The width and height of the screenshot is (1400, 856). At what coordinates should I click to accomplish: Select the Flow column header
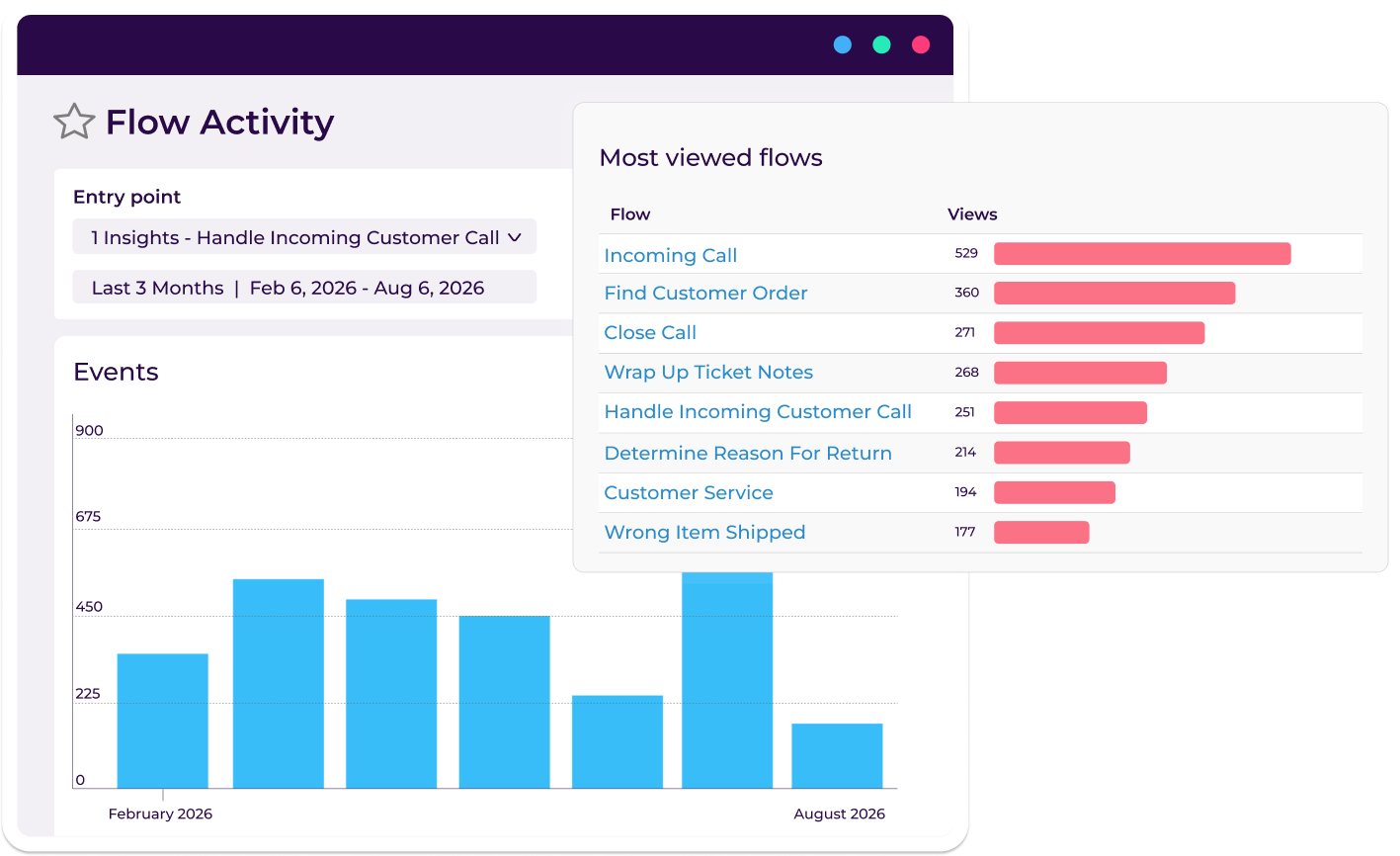(x=629, y=214)
